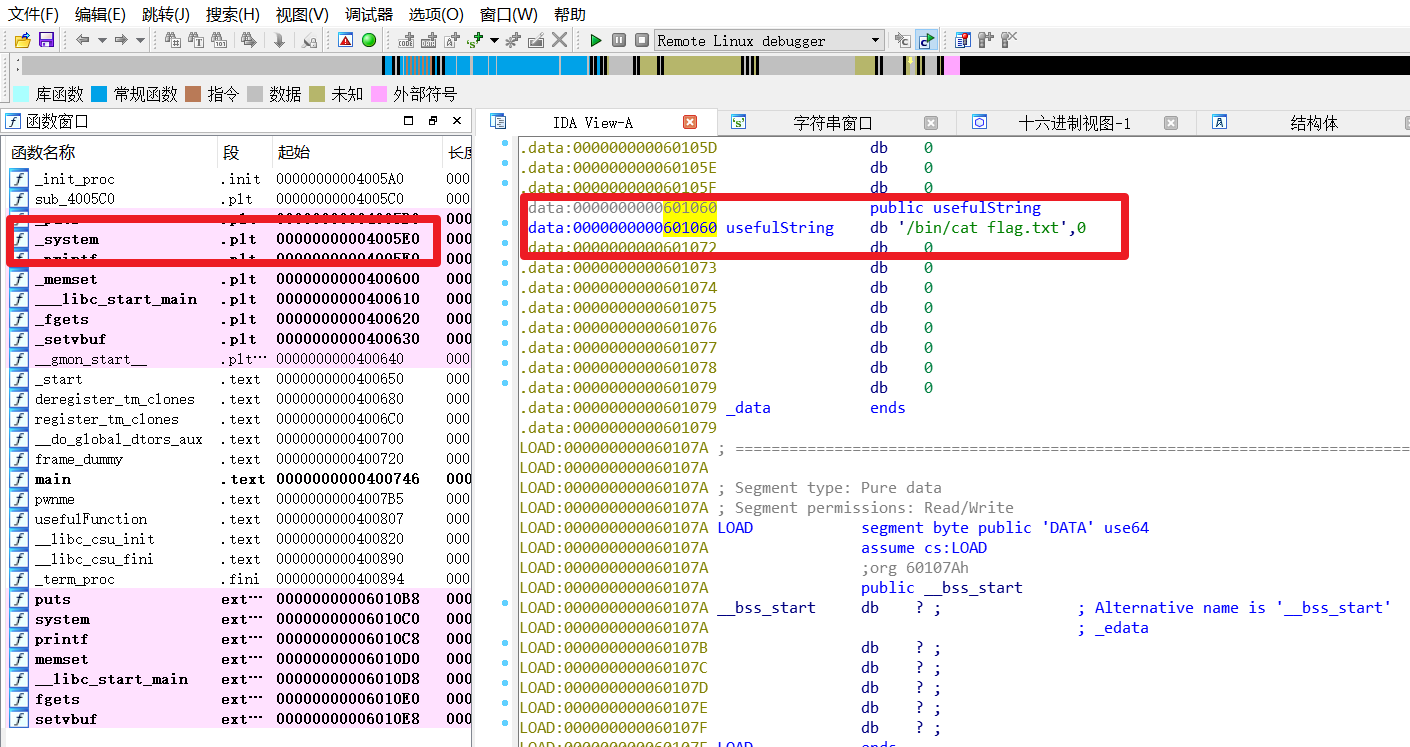
Task: Click the red warning triangle icon
Action: (345, 40)
